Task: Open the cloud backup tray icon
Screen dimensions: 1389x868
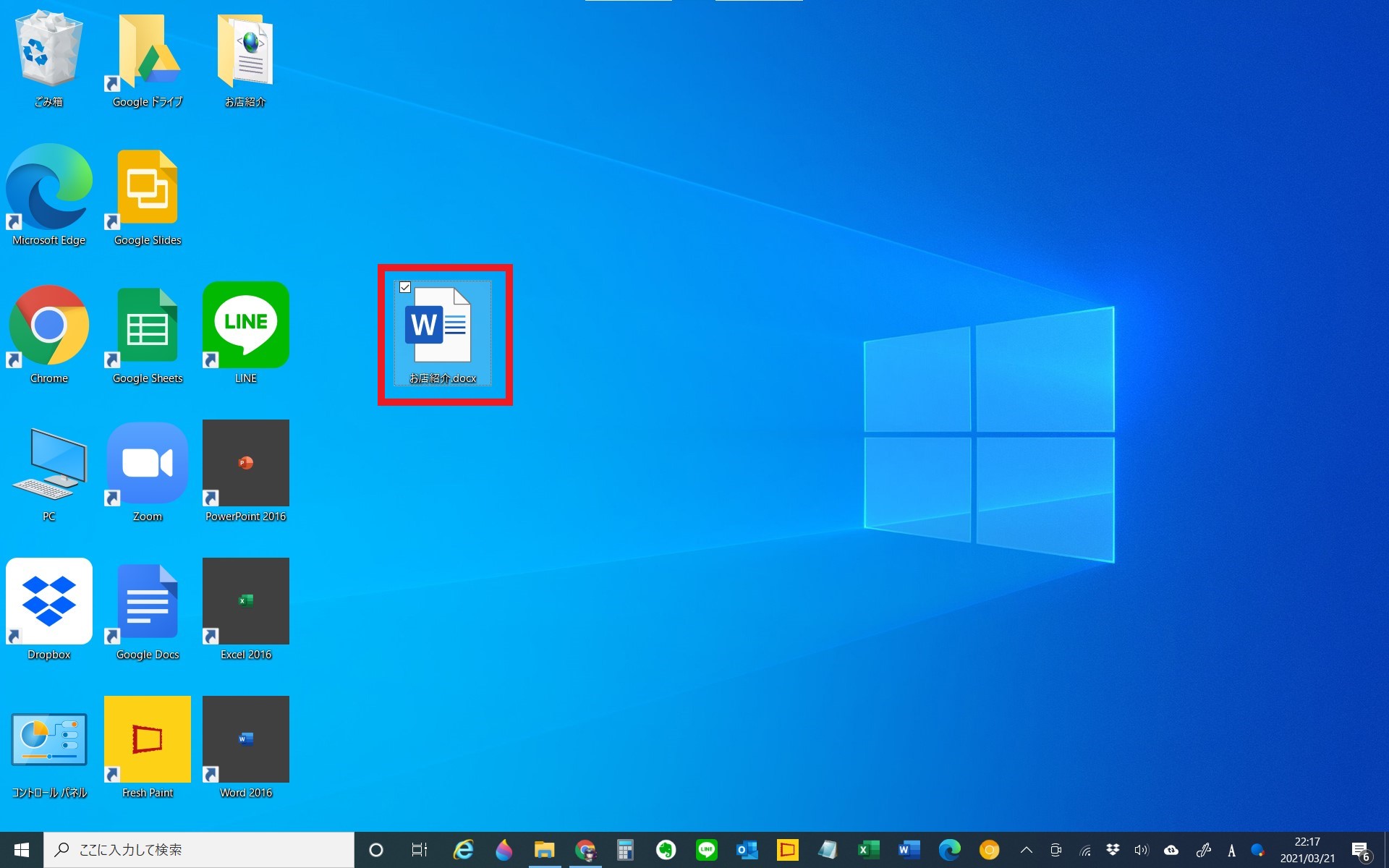Action: pos(1171,850)
